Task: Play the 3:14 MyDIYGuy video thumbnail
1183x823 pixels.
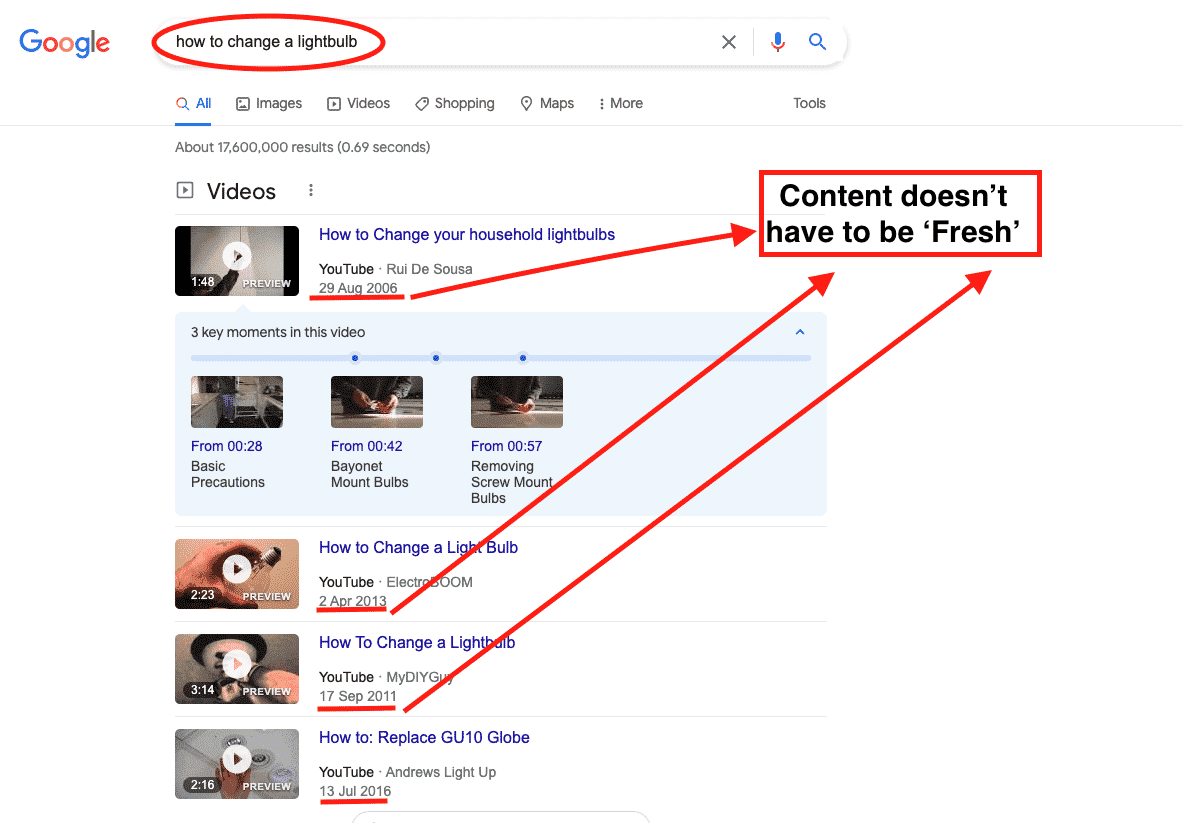Action: coord(237,669)
